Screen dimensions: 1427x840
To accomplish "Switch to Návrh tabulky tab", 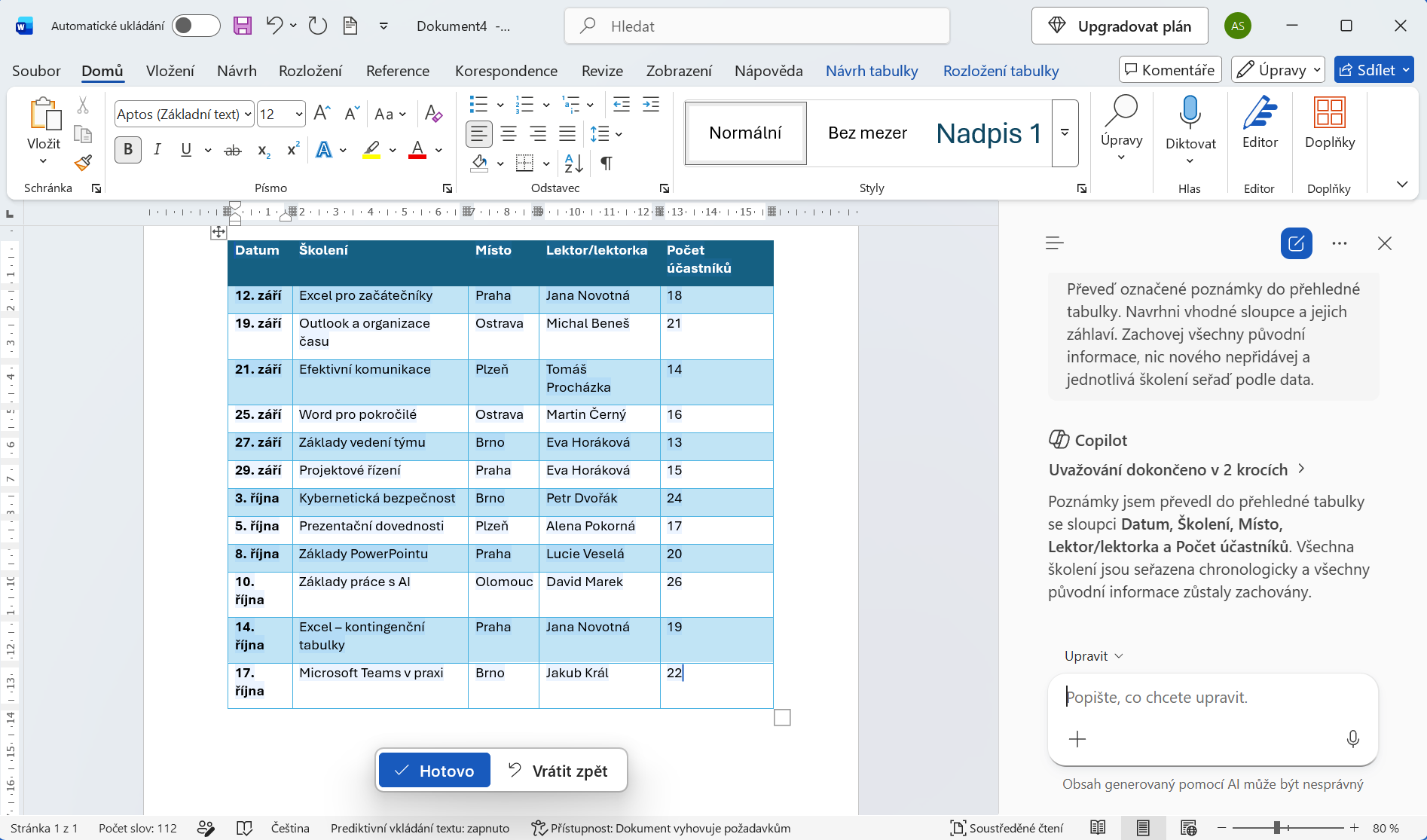I will [872, 71].
